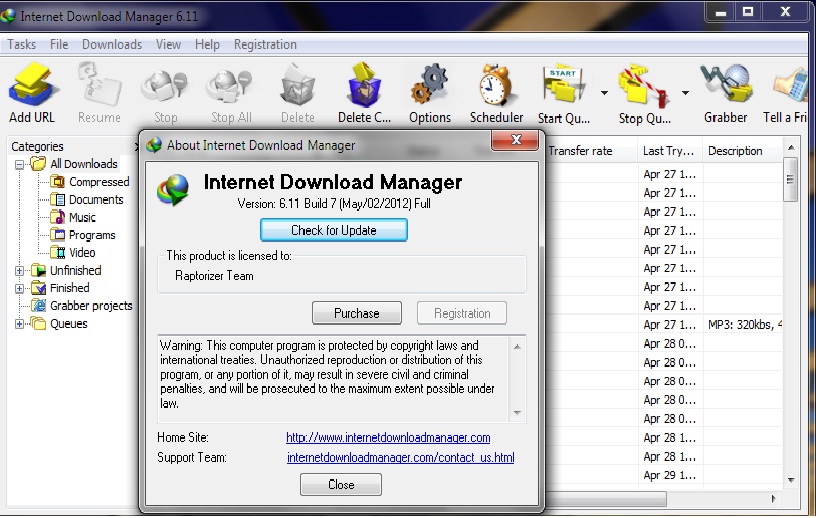The width and height of the screenshot is (816, 518).
Task: Click the Stop All toolbar icon
Action: tap(230, 86)
